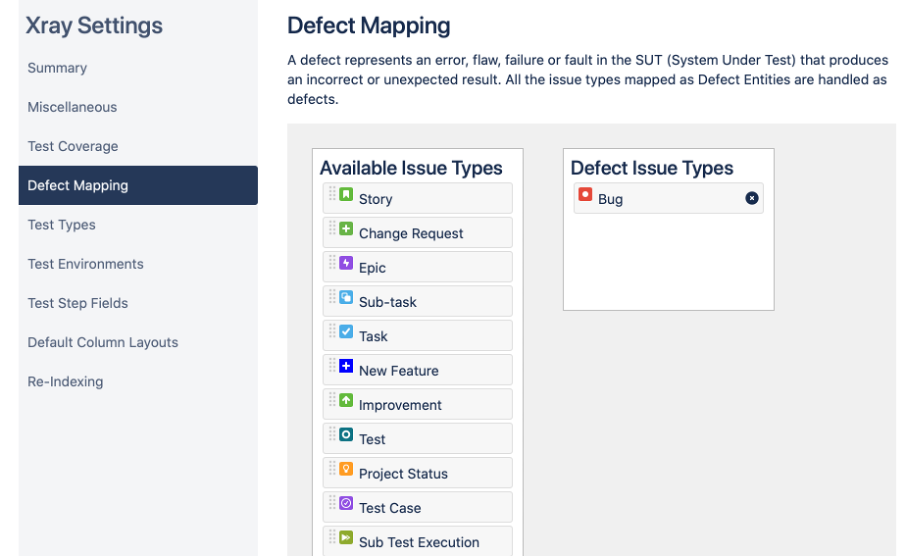Click the orange Project Status icon
906x556 pixels.
point(346,469)
